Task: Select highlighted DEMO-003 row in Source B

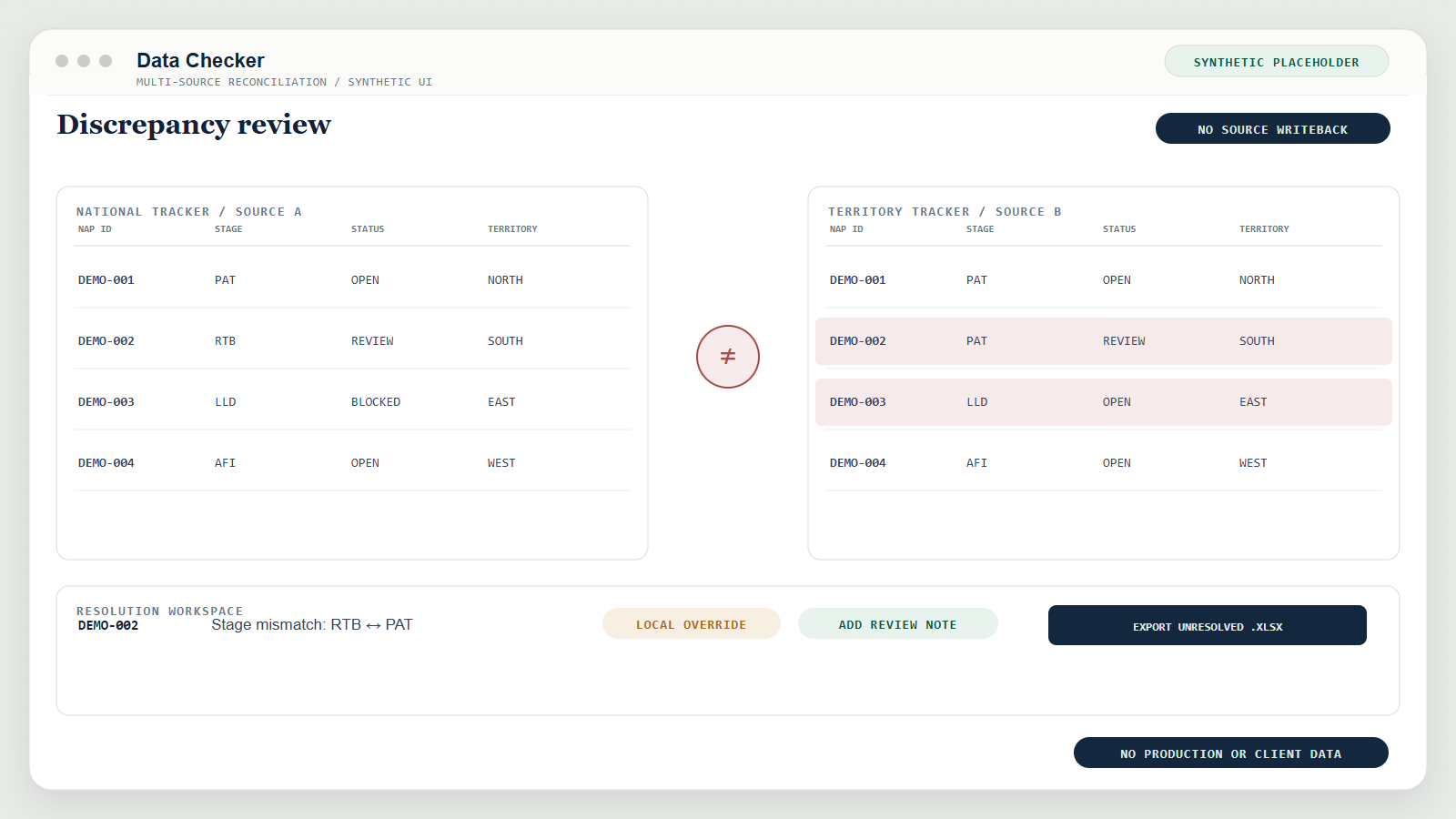Action: point(1104,402)
